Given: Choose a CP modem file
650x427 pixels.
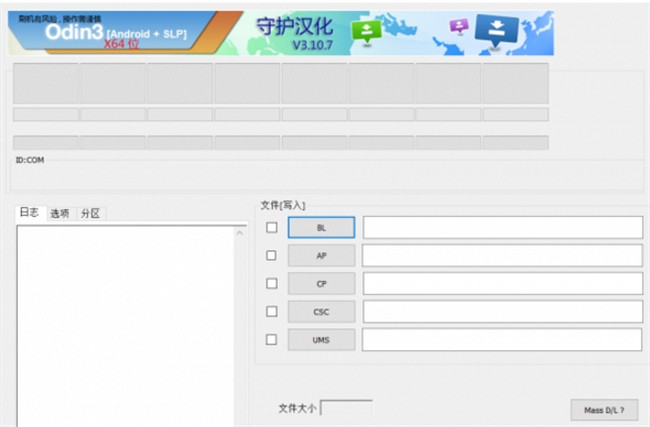Looking at the screenshot, I should pyautogui.click(x=321, y=284).
